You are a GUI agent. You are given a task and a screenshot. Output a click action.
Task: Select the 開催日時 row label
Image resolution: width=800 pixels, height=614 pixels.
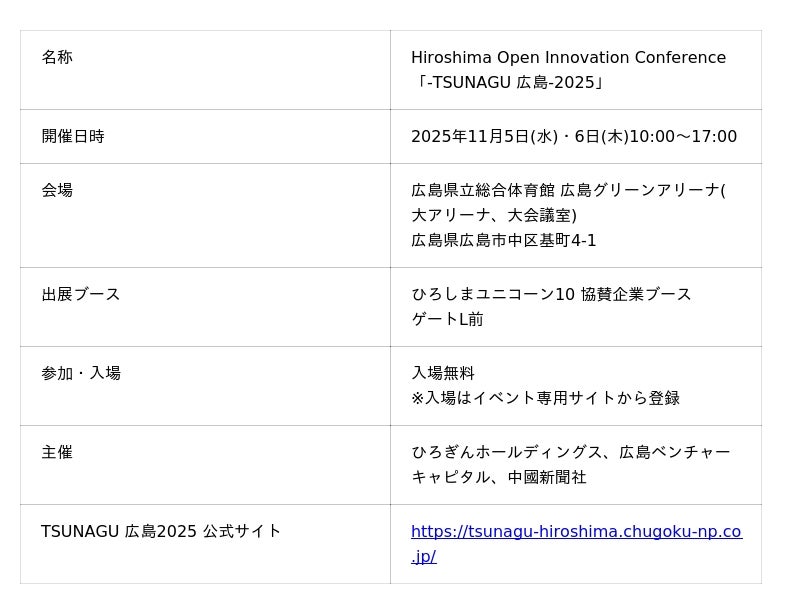pos(73,137)
